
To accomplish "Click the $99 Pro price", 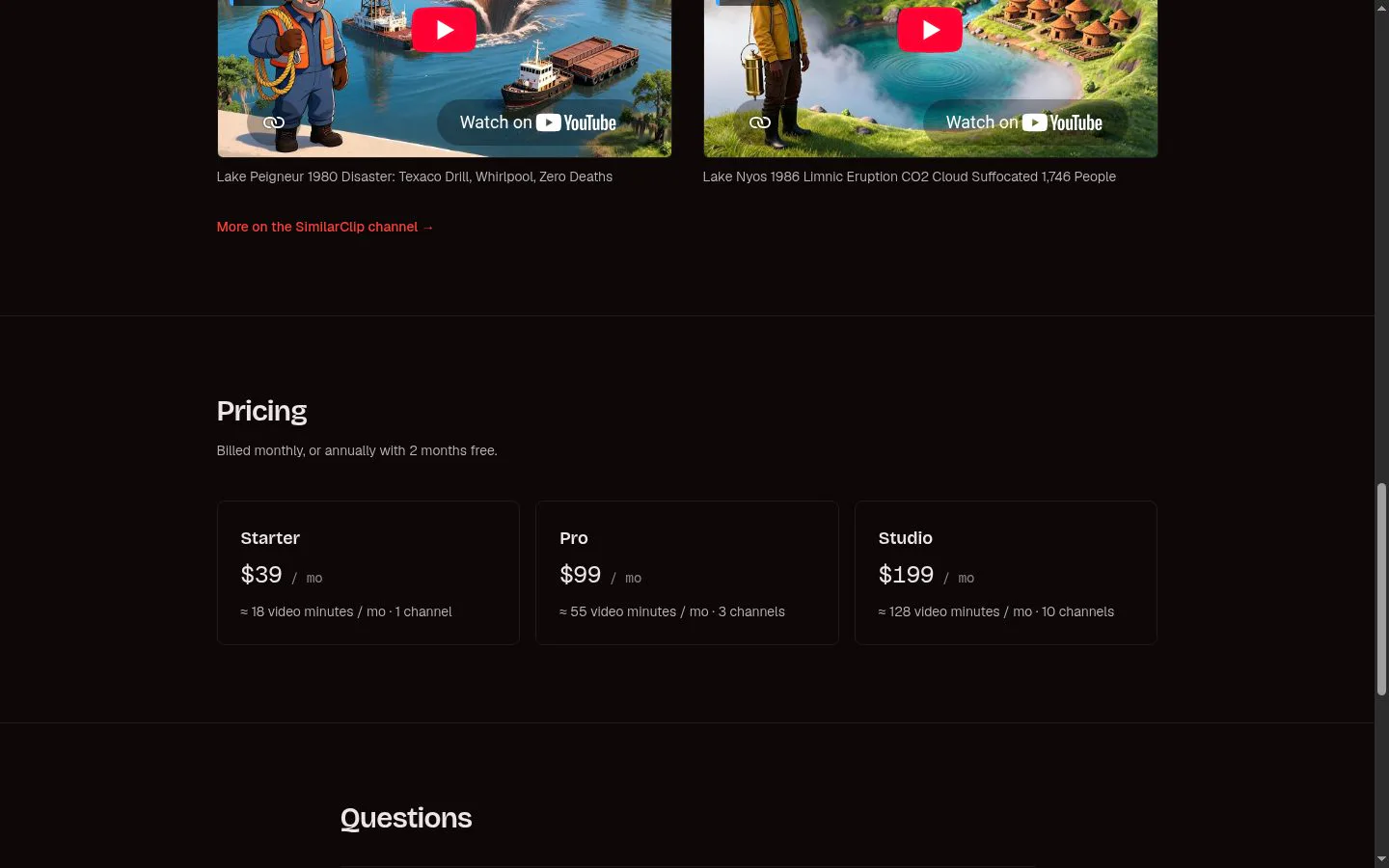I will click(x=581, y=575).
